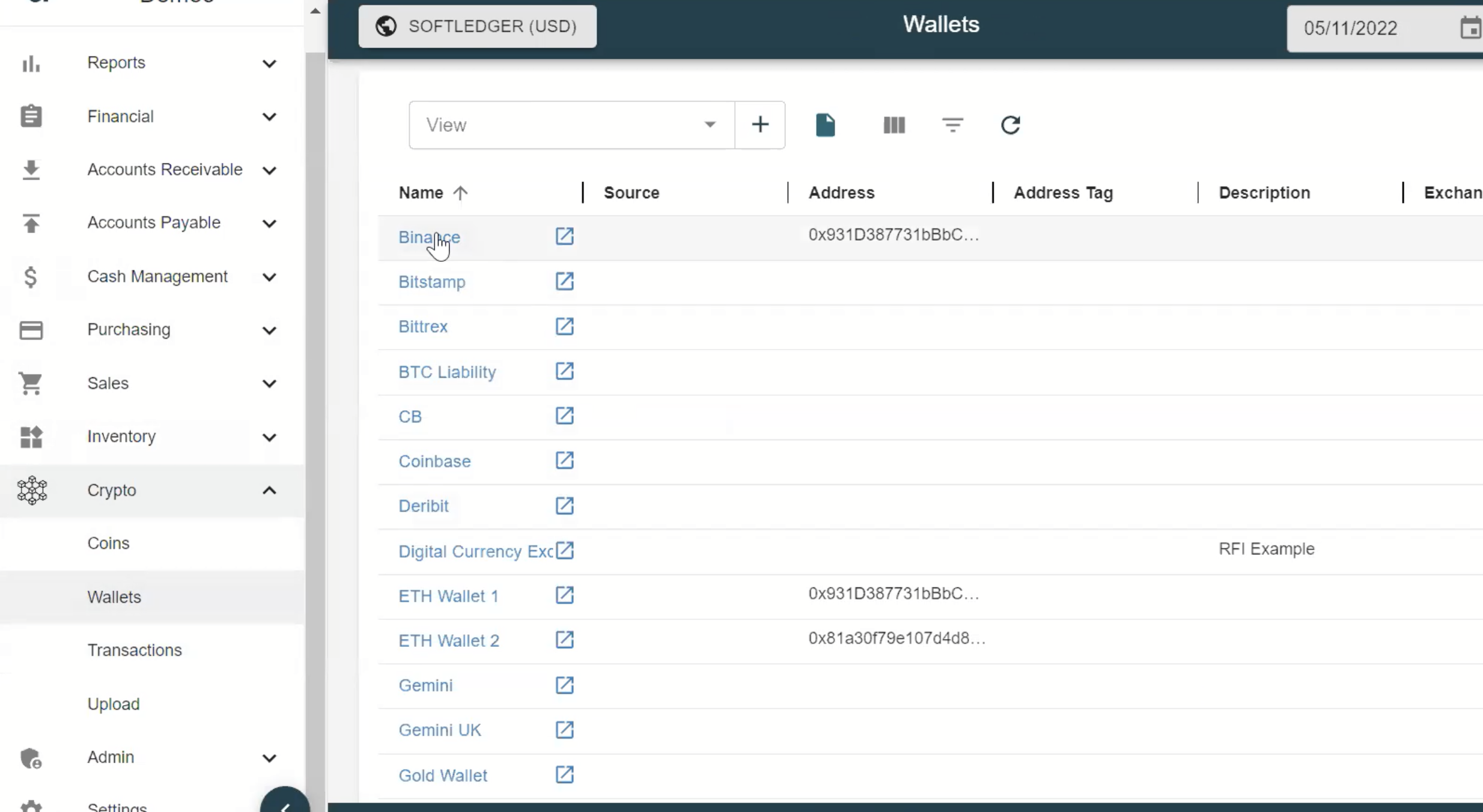Open the Coinbase wallet link
The width and height of the screenshot is (1483, 812).
tap(434, 461)
